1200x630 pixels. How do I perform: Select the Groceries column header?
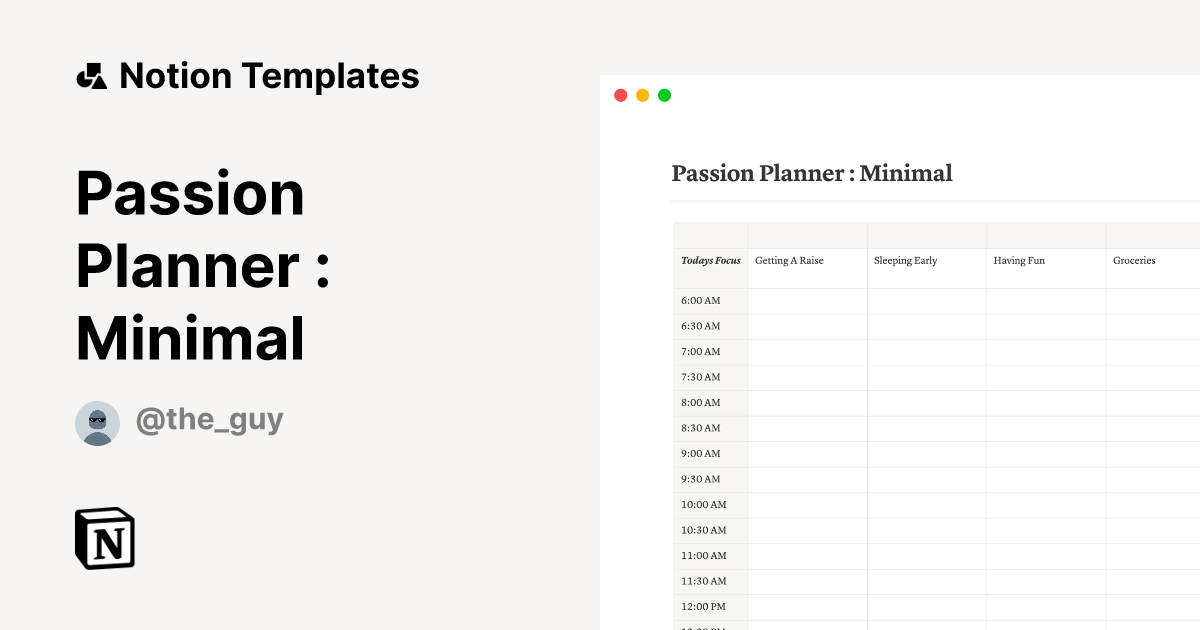pos(1135,260)
